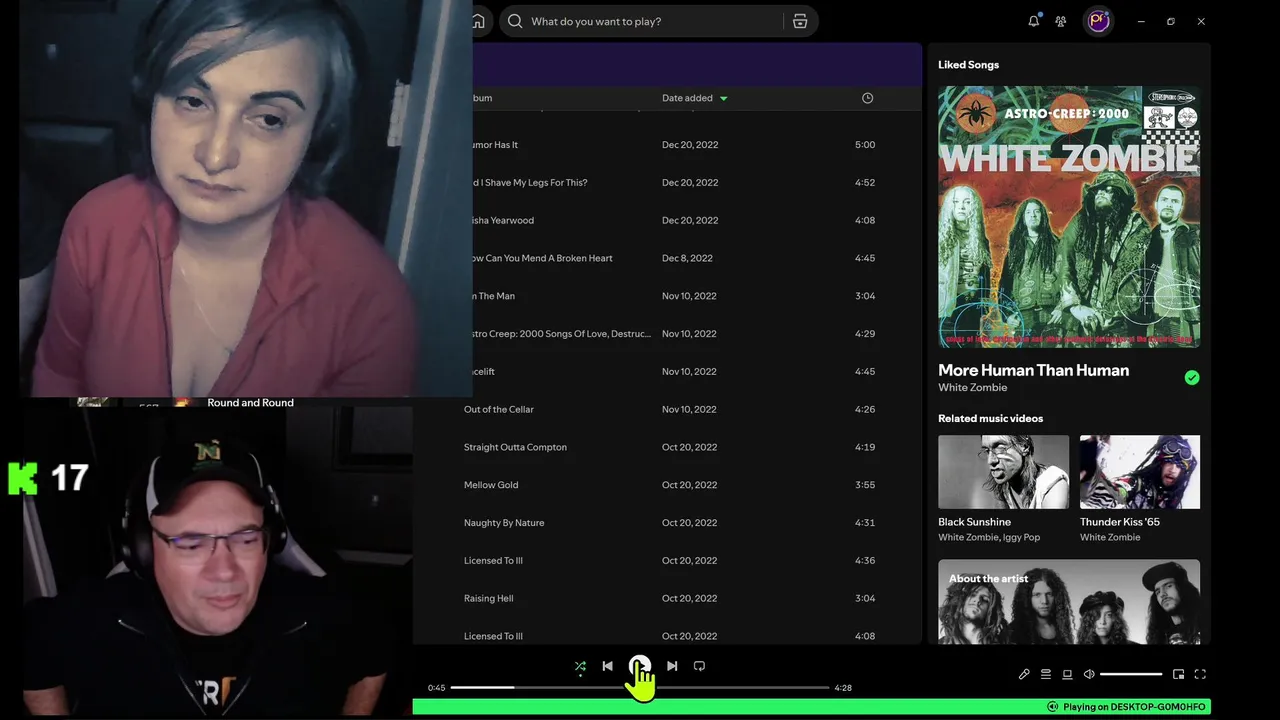Sort by Date added column
1280x720 pixels.
(687, 98)
